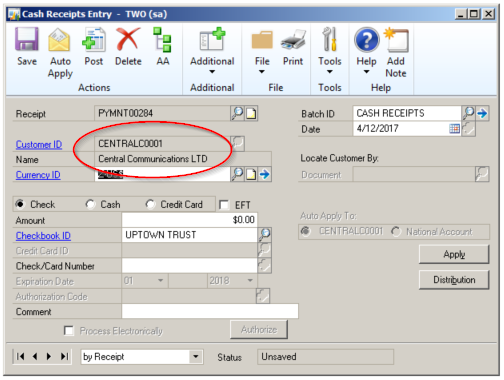Expand the by Receipt sort dropdown
504x380 pixels.
(196, 357)
